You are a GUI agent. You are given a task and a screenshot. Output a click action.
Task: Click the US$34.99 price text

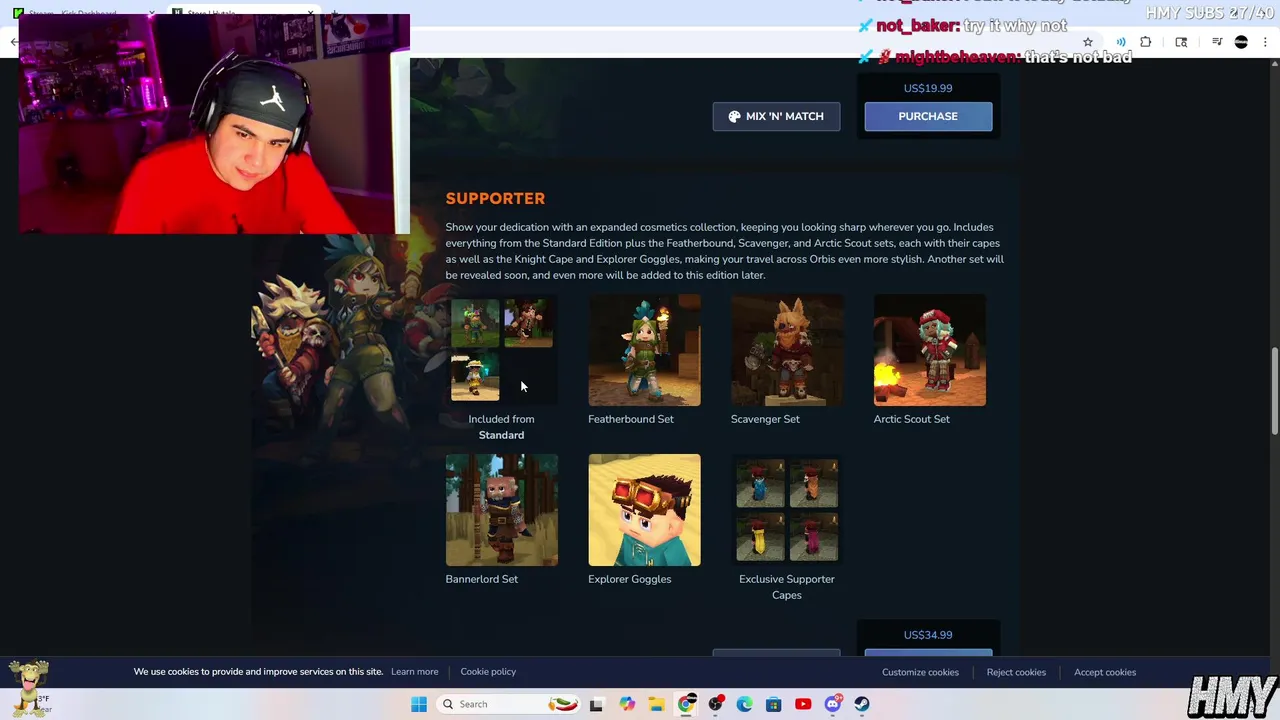[928, 635]
